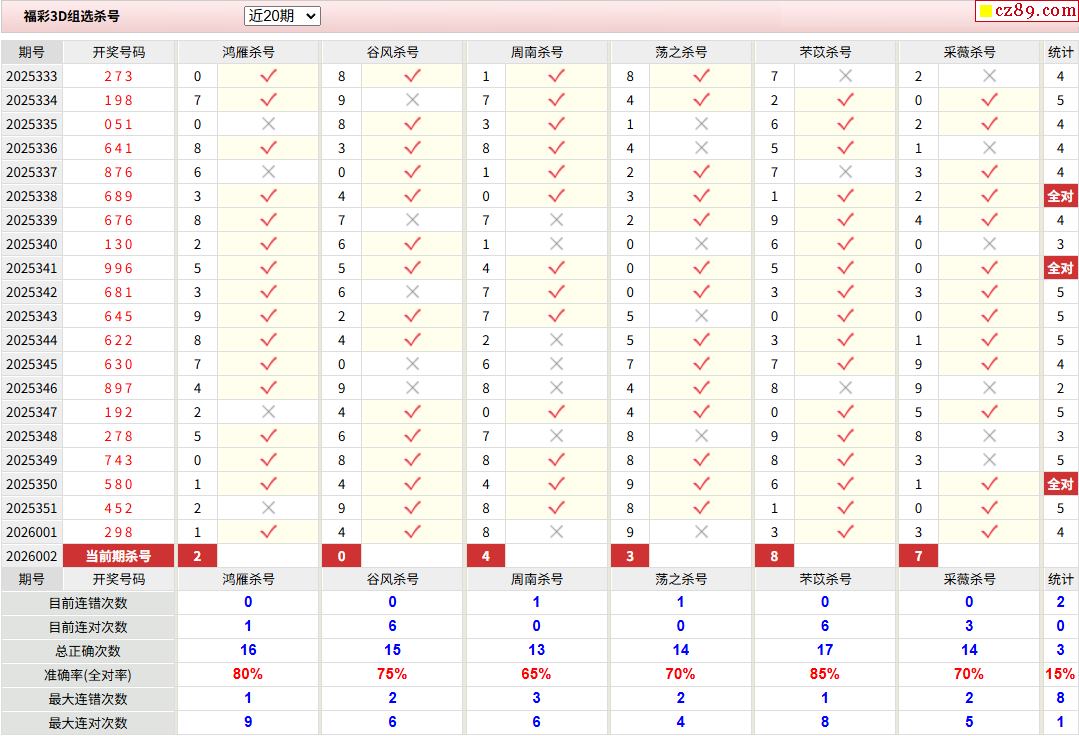Open the 近20期 period dropdown
The image size is (1079, 736).
[282, 16]
